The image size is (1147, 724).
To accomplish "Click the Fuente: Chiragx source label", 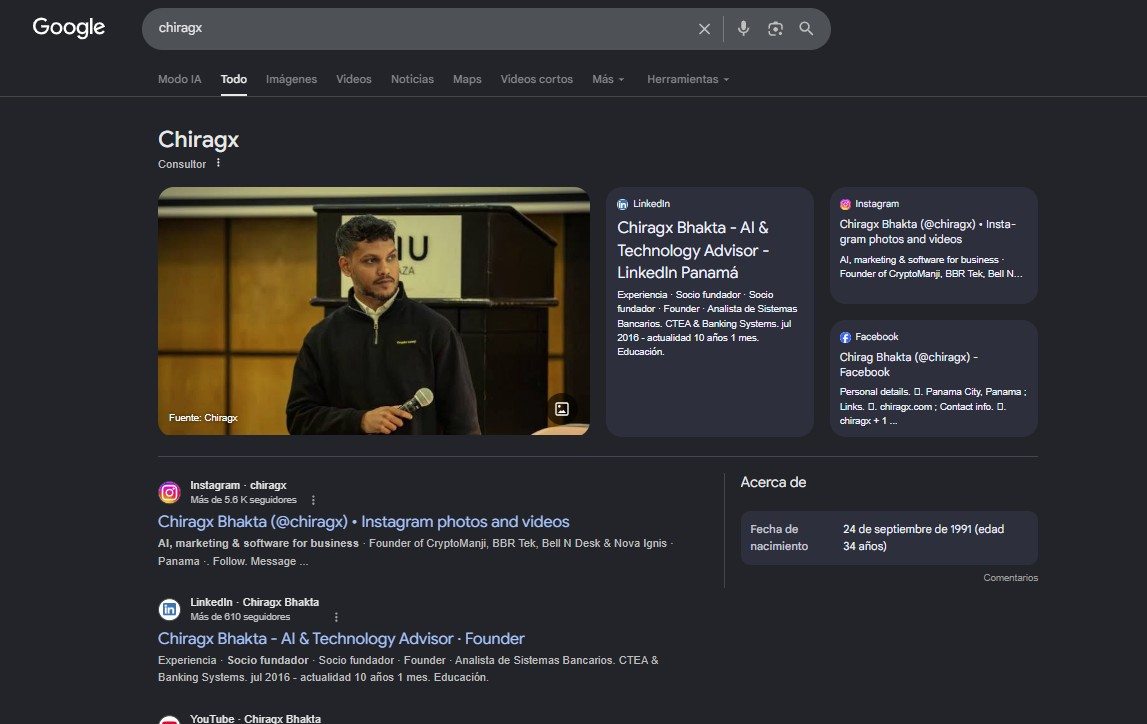I will [203, 418].
